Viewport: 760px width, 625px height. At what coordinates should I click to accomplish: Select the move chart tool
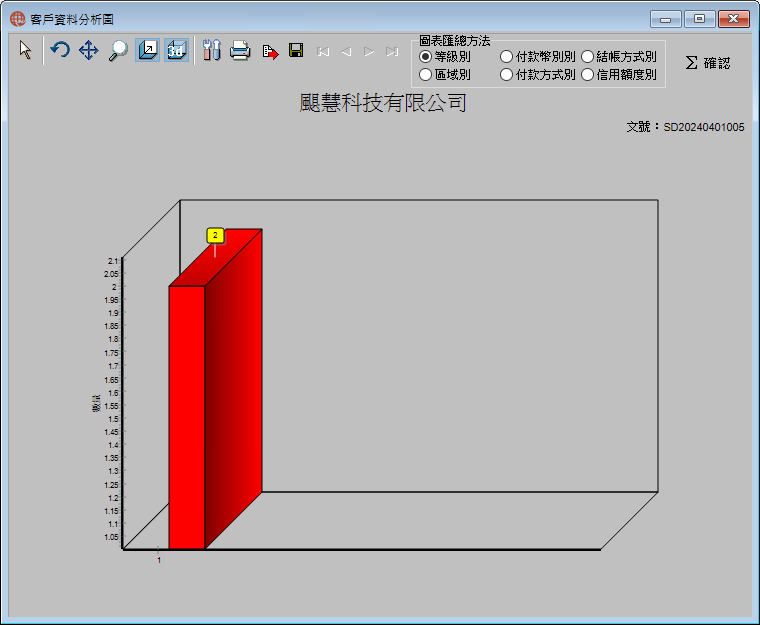coord(89,50)
